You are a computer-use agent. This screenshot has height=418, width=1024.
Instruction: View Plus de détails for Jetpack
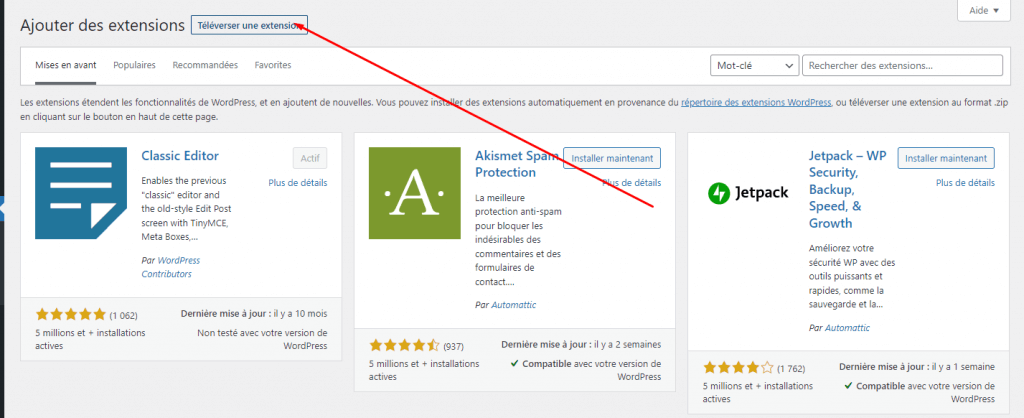click(965, 183)
